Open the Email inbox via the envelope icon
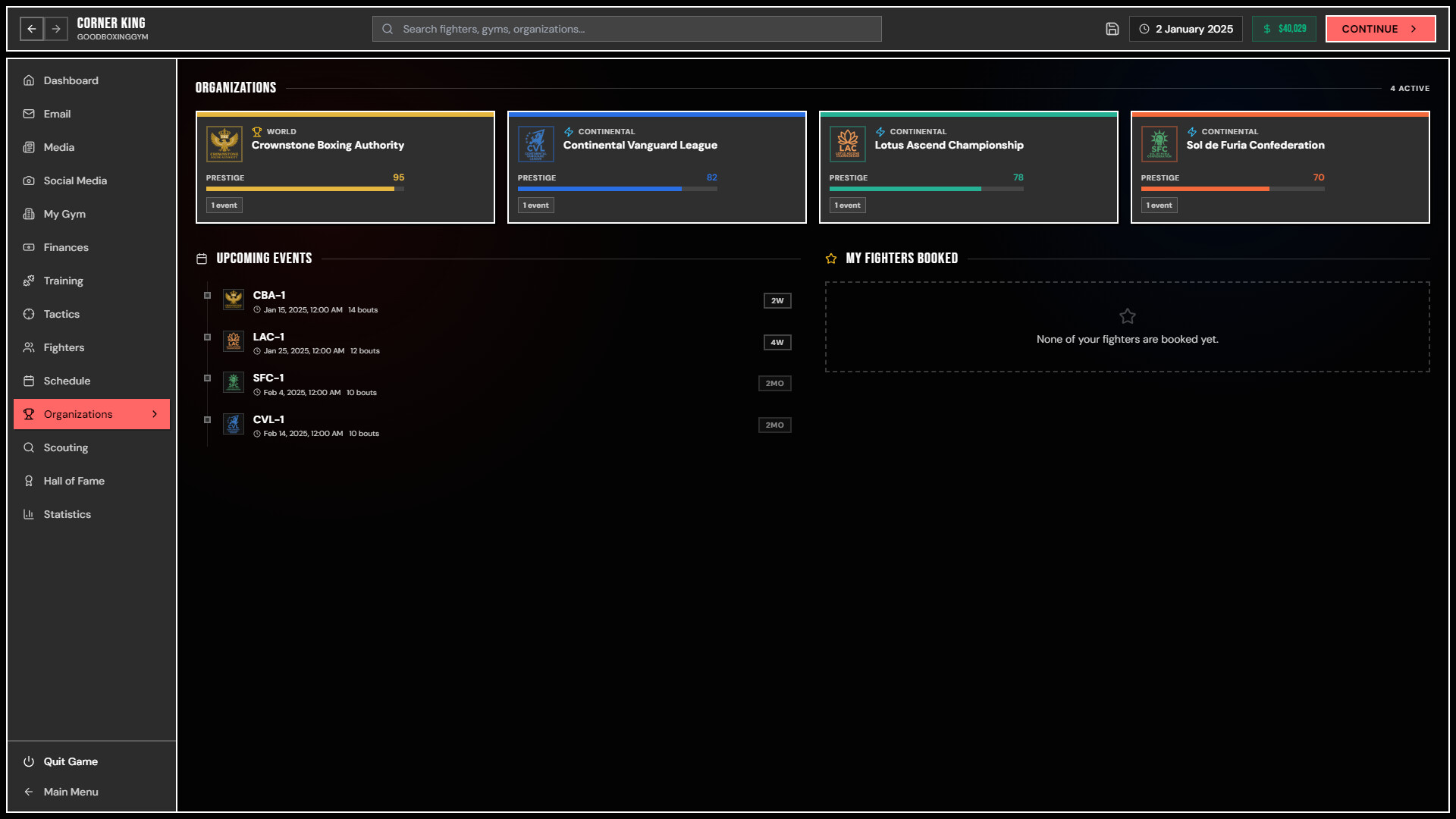1456x819 pixels. [x=28, y=114]
